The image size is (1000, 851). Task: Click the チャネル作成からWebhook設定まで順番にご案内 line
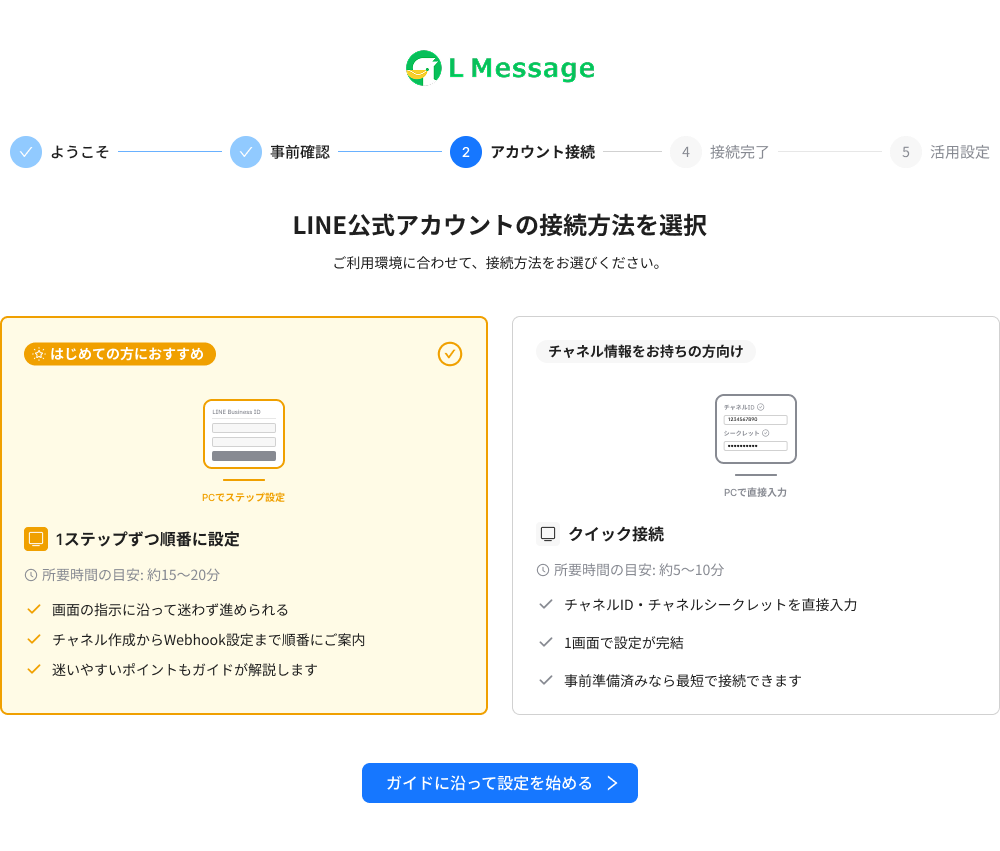click(209, 640)
